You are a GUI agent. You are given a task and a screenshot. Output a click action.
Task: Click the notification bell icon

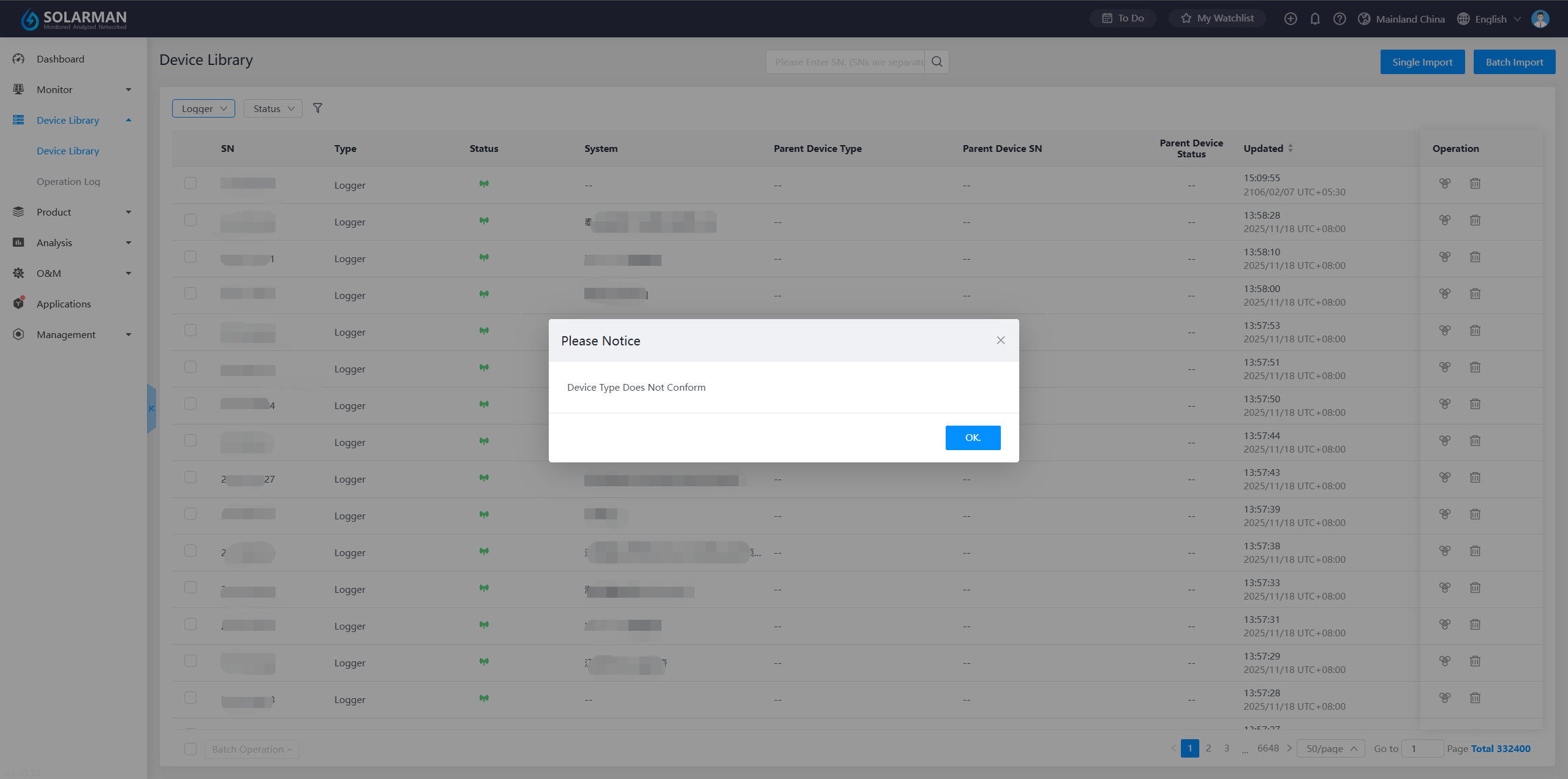pos(1314,19)
